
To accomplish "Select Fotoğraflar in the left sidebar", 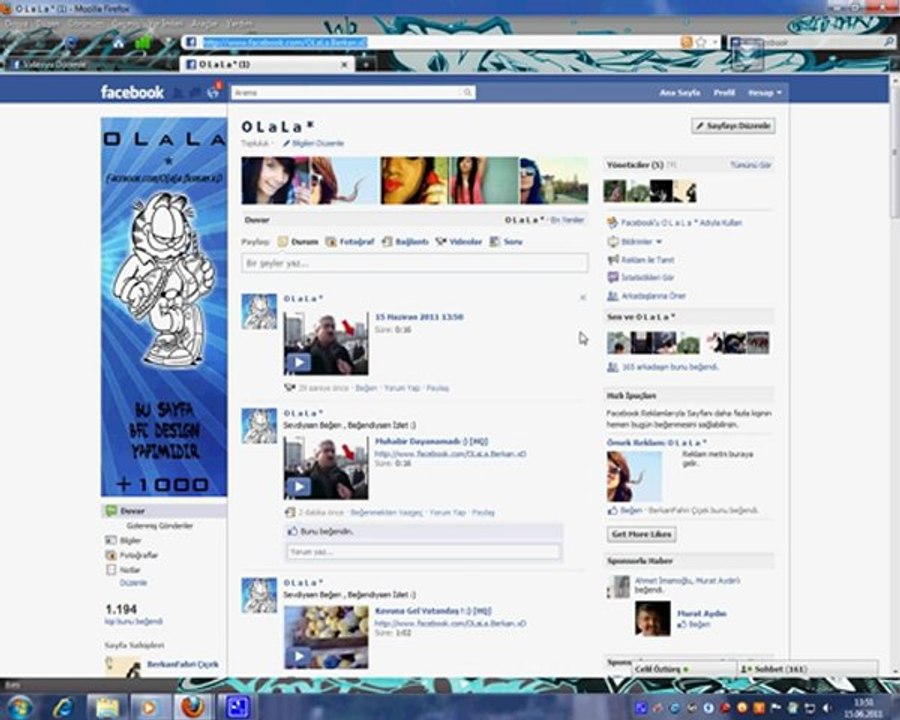I will pos(138,555).
